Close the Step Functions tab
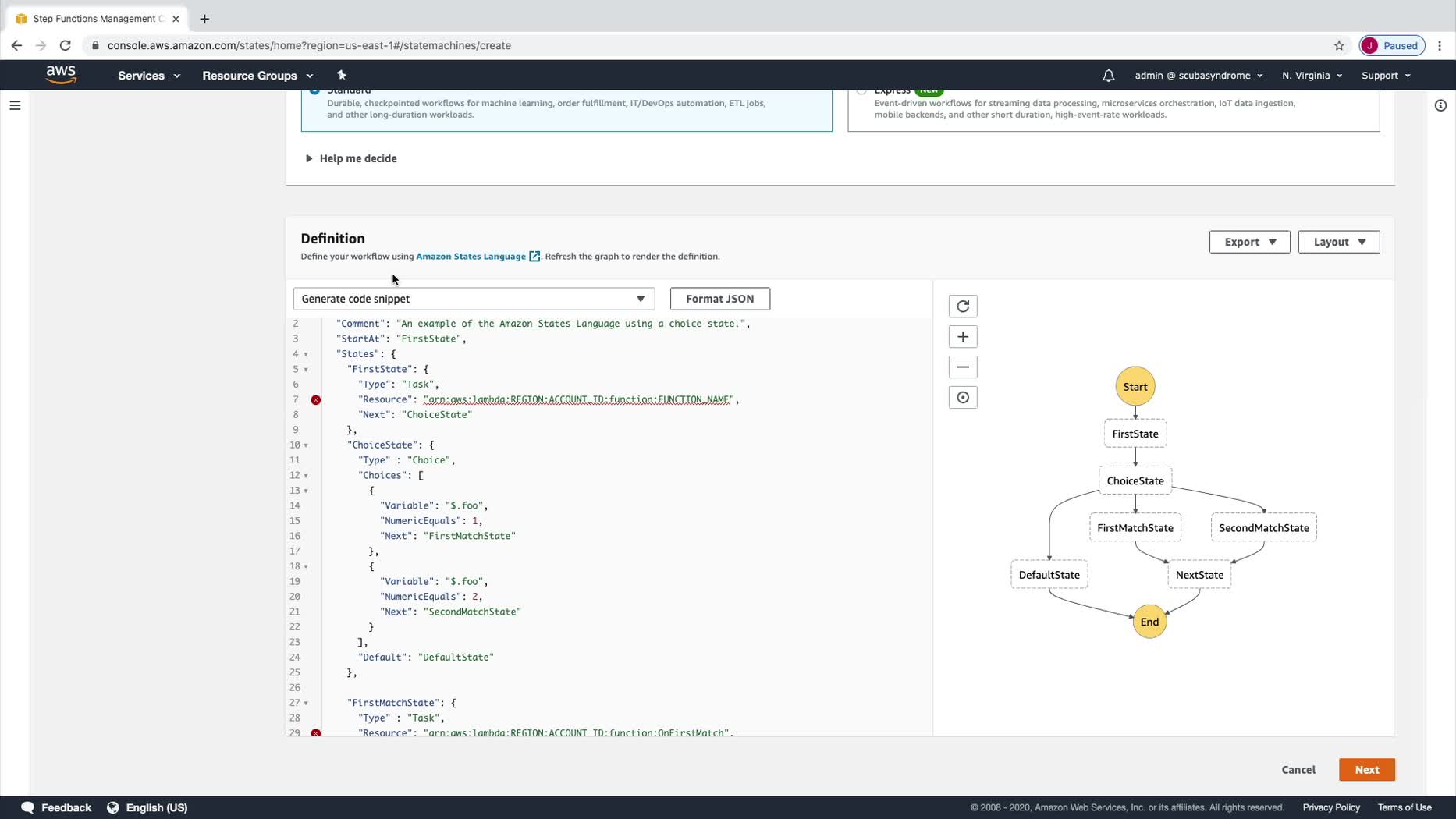Viewport: 1456px width, 819px height. (x=176, y=19)
